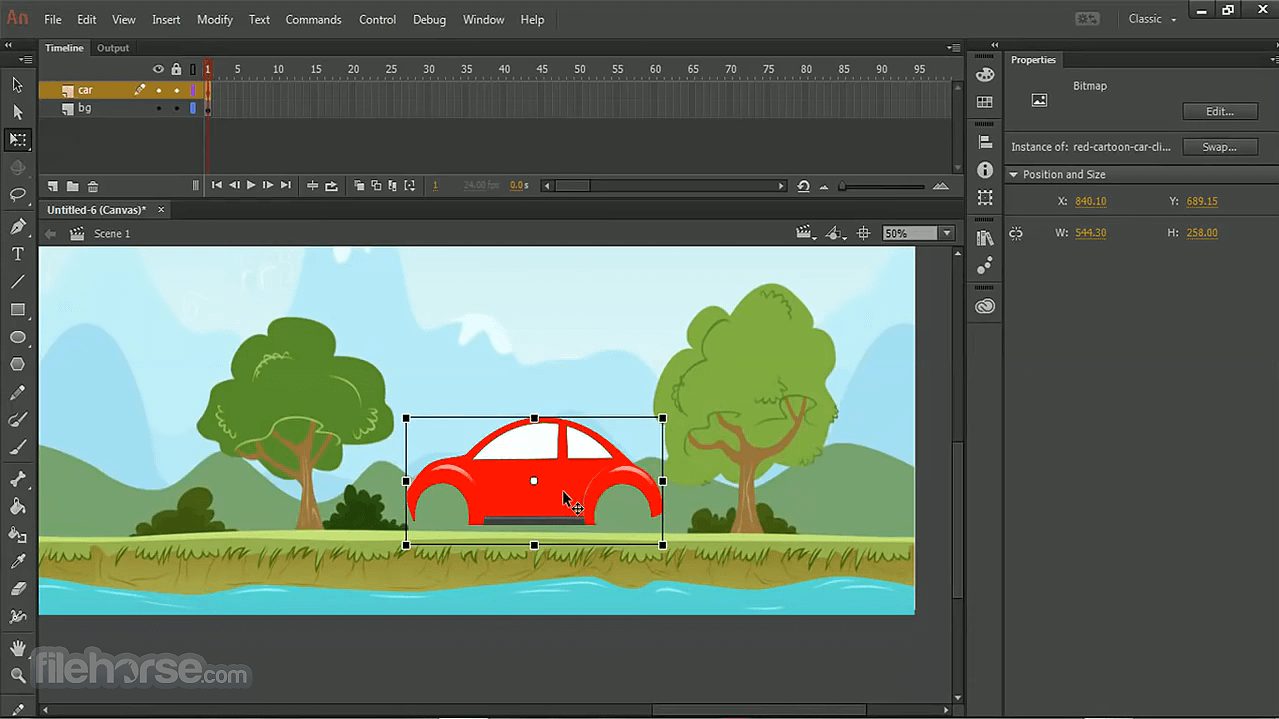Open the Align panel

coord(985,141)
